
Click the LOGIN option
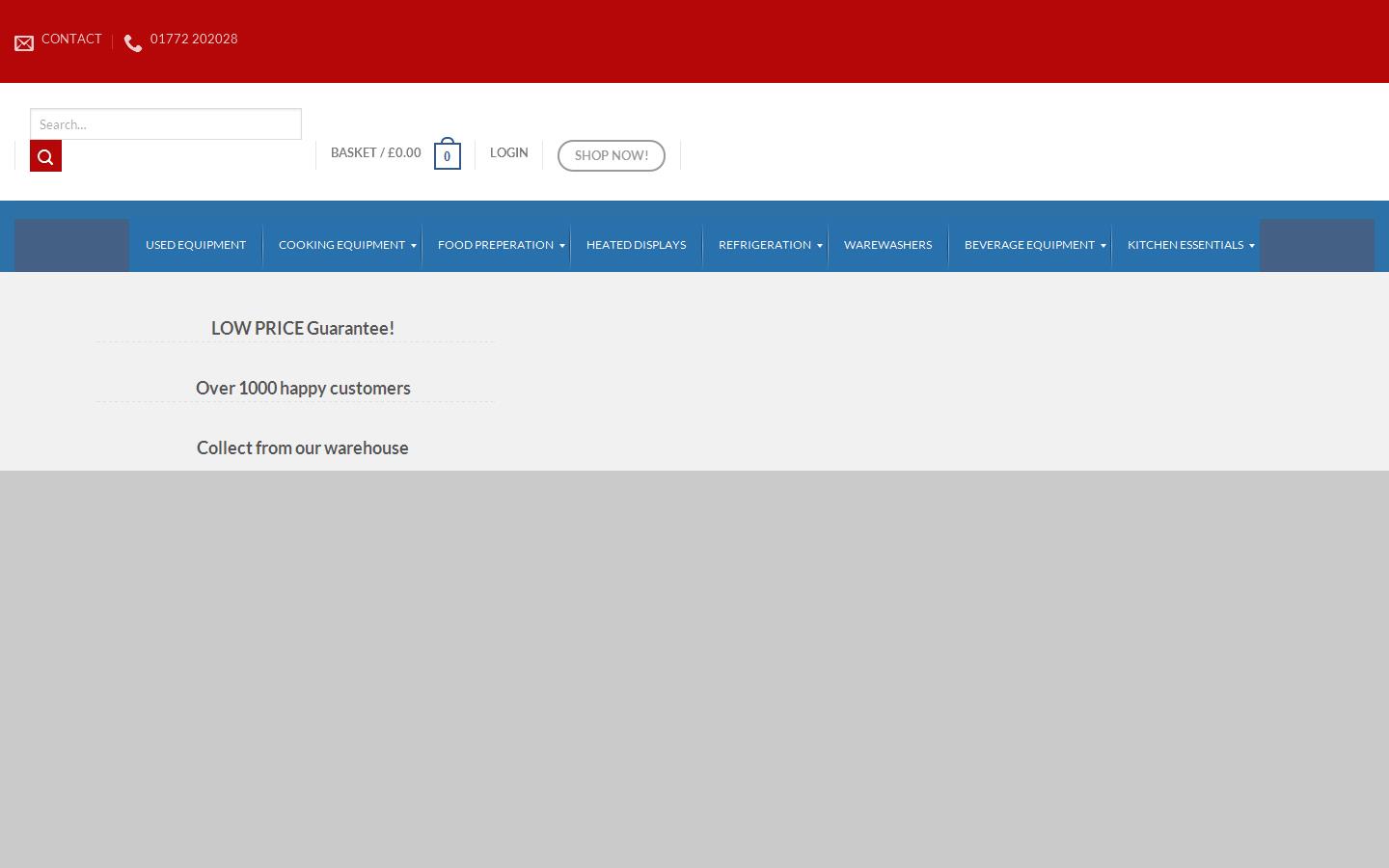(x=508, y=152)
